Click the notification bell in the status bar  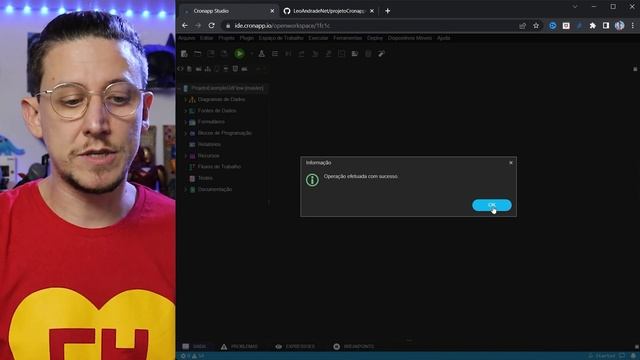(633, 356)
